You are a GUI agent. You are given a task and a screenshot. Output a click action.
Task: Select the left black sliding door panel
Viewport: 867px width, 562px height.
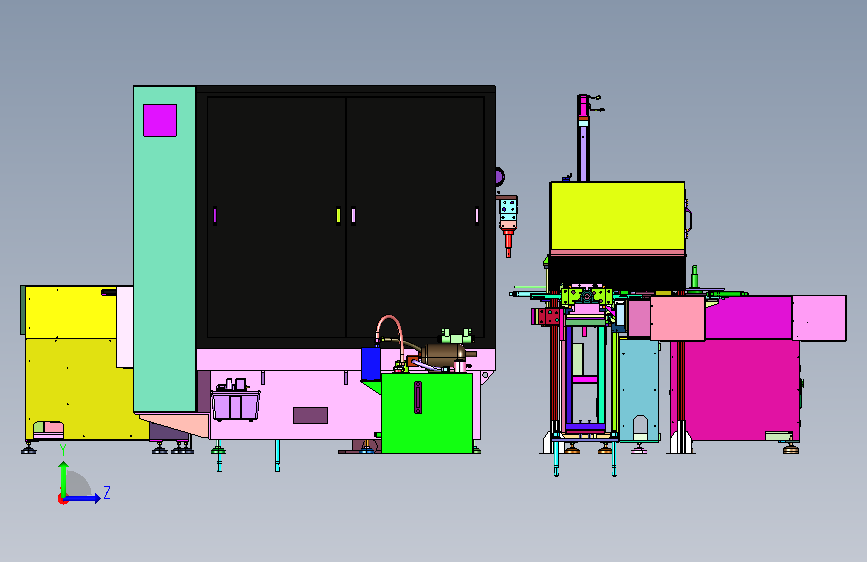click(276, 217)
